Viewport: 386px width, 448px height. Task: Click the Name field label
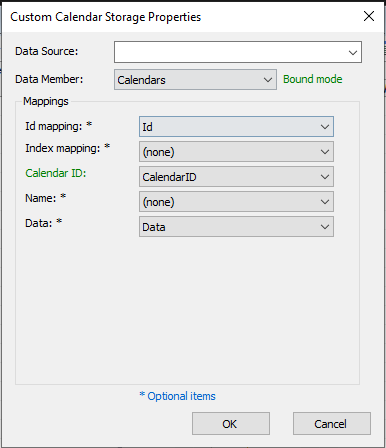[x=46, y=198]
